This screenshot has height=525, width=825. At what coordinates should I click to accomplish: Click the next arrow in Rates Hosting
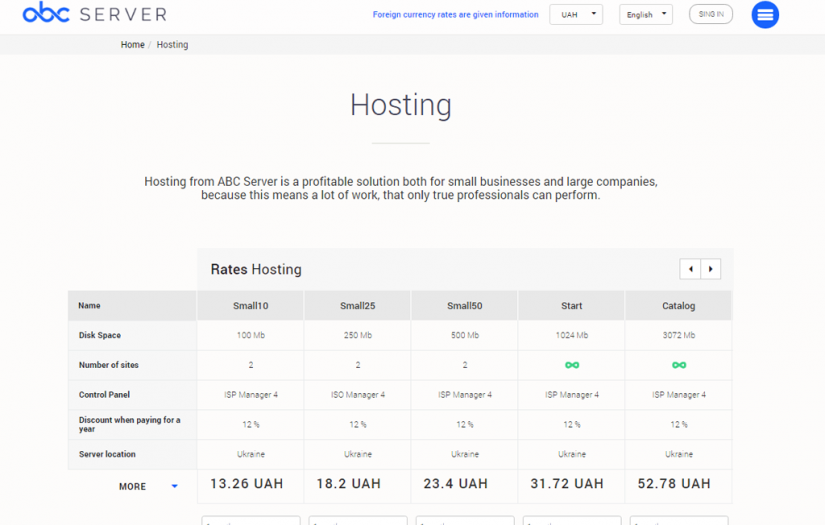[710, 269]
